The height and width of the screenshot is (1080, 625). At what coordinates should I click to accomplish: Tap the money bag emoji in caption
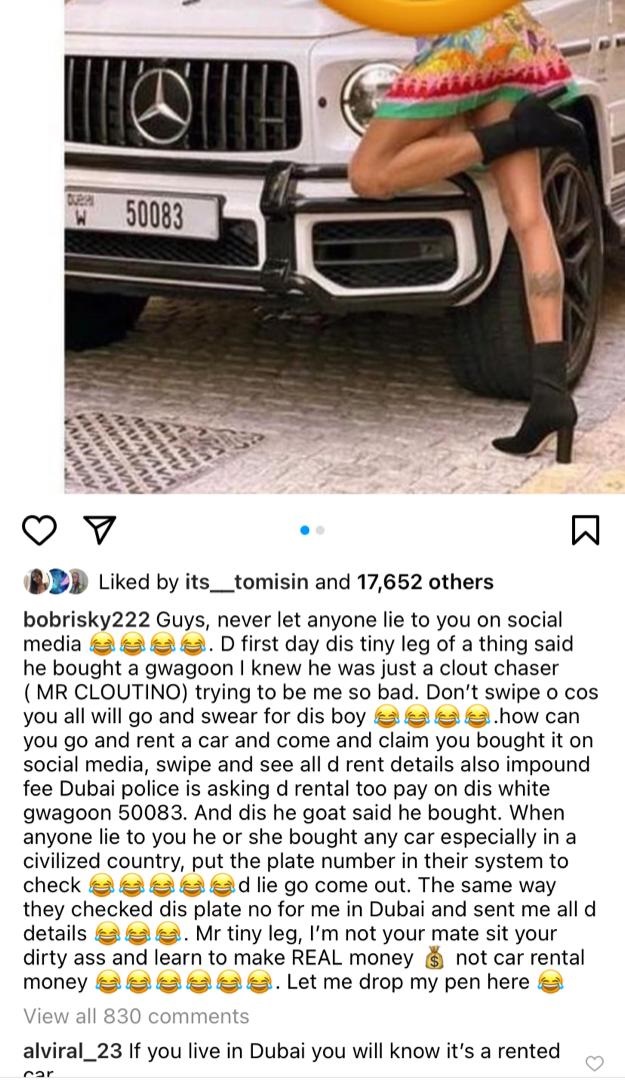point(436,959)
